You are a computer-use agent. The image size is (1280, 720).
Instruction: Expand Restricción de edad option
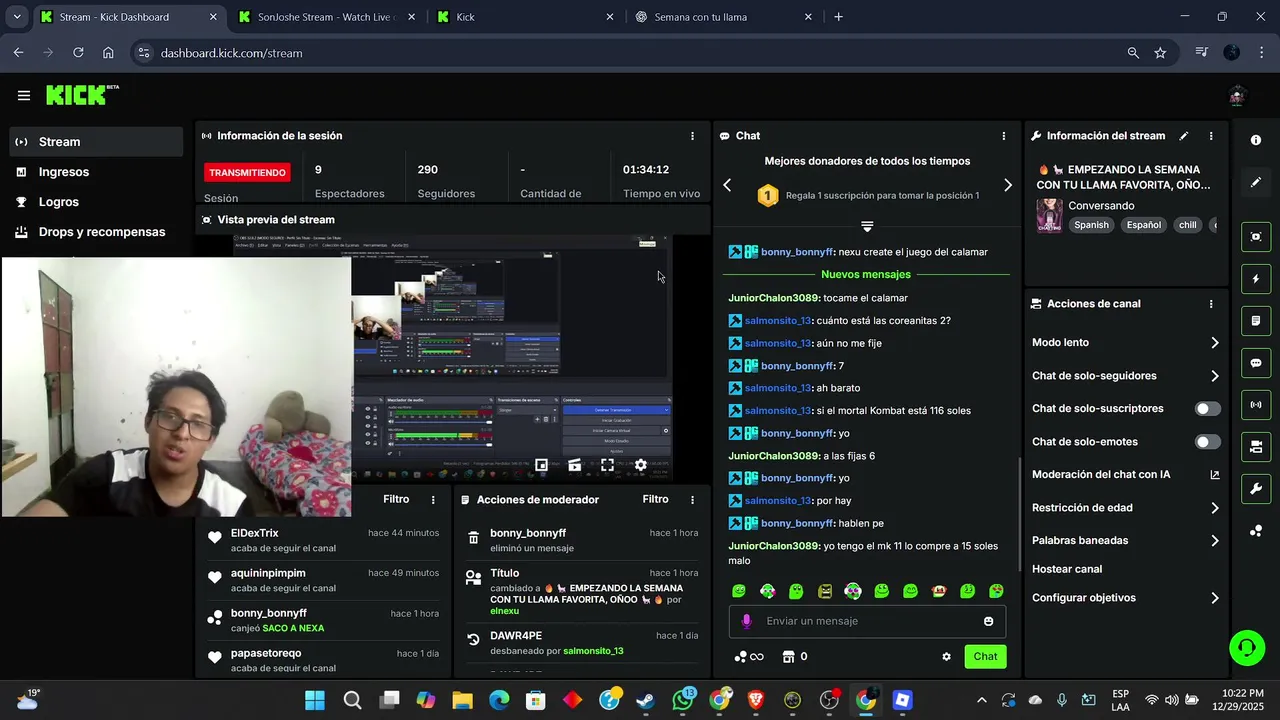pyautogui.click(x=1126, y=508)
